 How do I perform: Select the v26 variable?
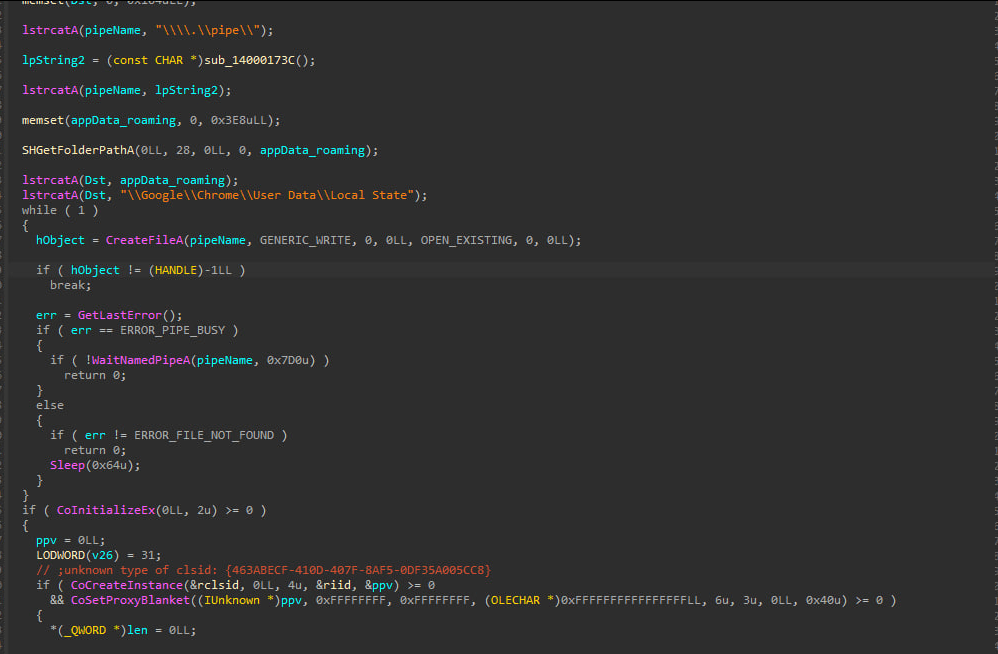(x=102, y=555)
